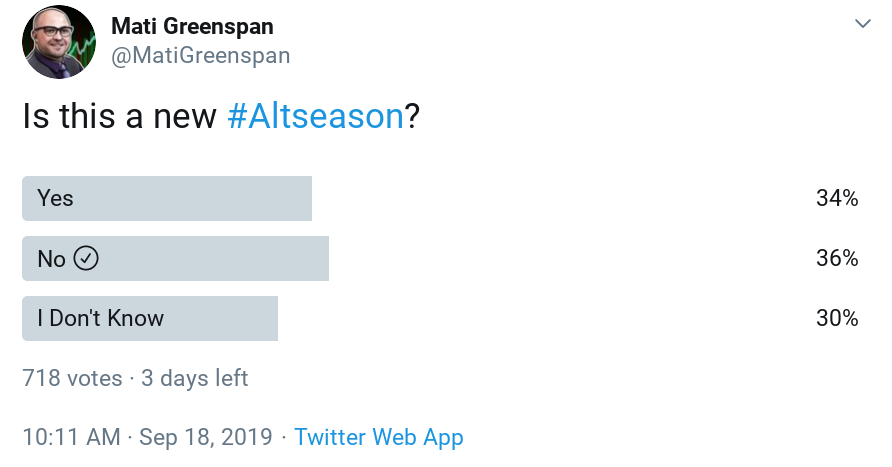The image size is (892, 467).
Task: Select the Yes poll option bar
Action: 167,199
